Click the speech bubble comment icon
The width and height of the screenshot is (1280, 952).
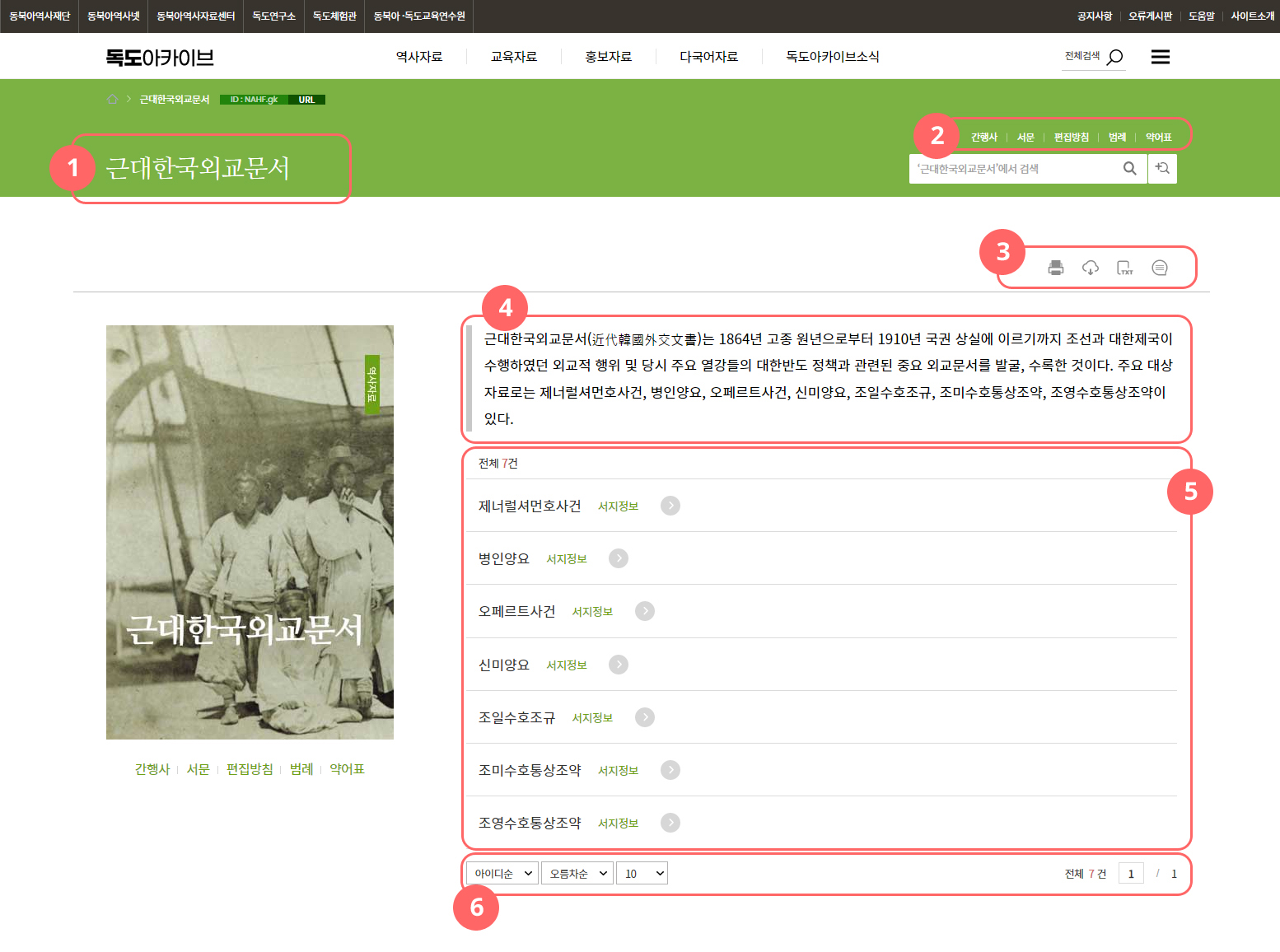click(1159, 268)
